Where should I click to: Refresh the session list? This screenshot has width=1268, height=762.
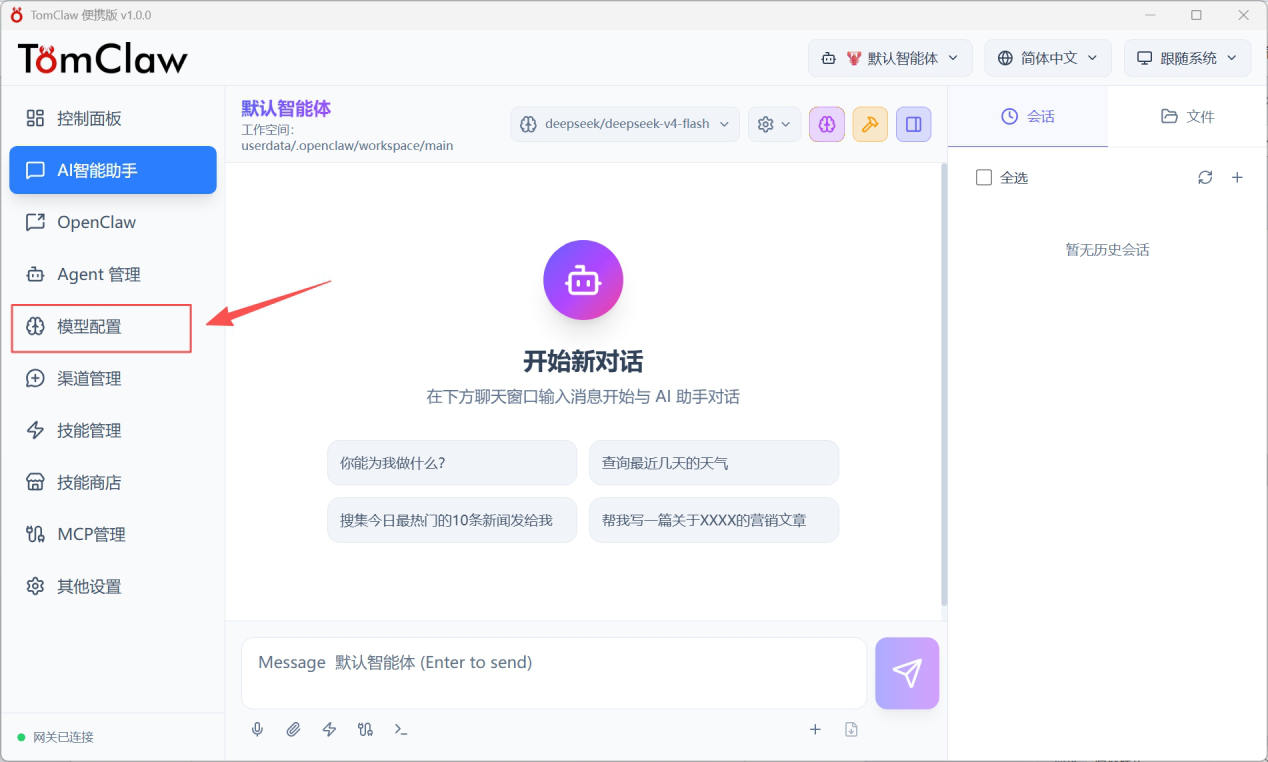pos(1205,177)
